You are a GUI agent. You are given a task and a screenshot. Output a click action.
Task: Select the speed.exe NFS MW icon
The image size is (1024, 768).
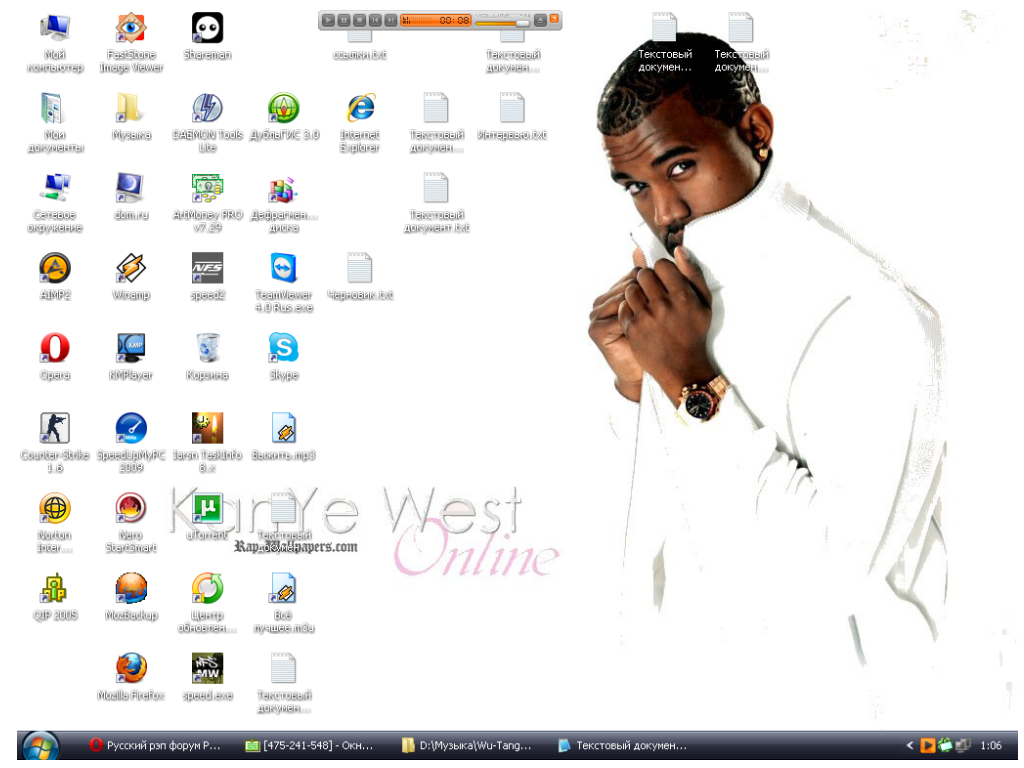click(208, 677)
